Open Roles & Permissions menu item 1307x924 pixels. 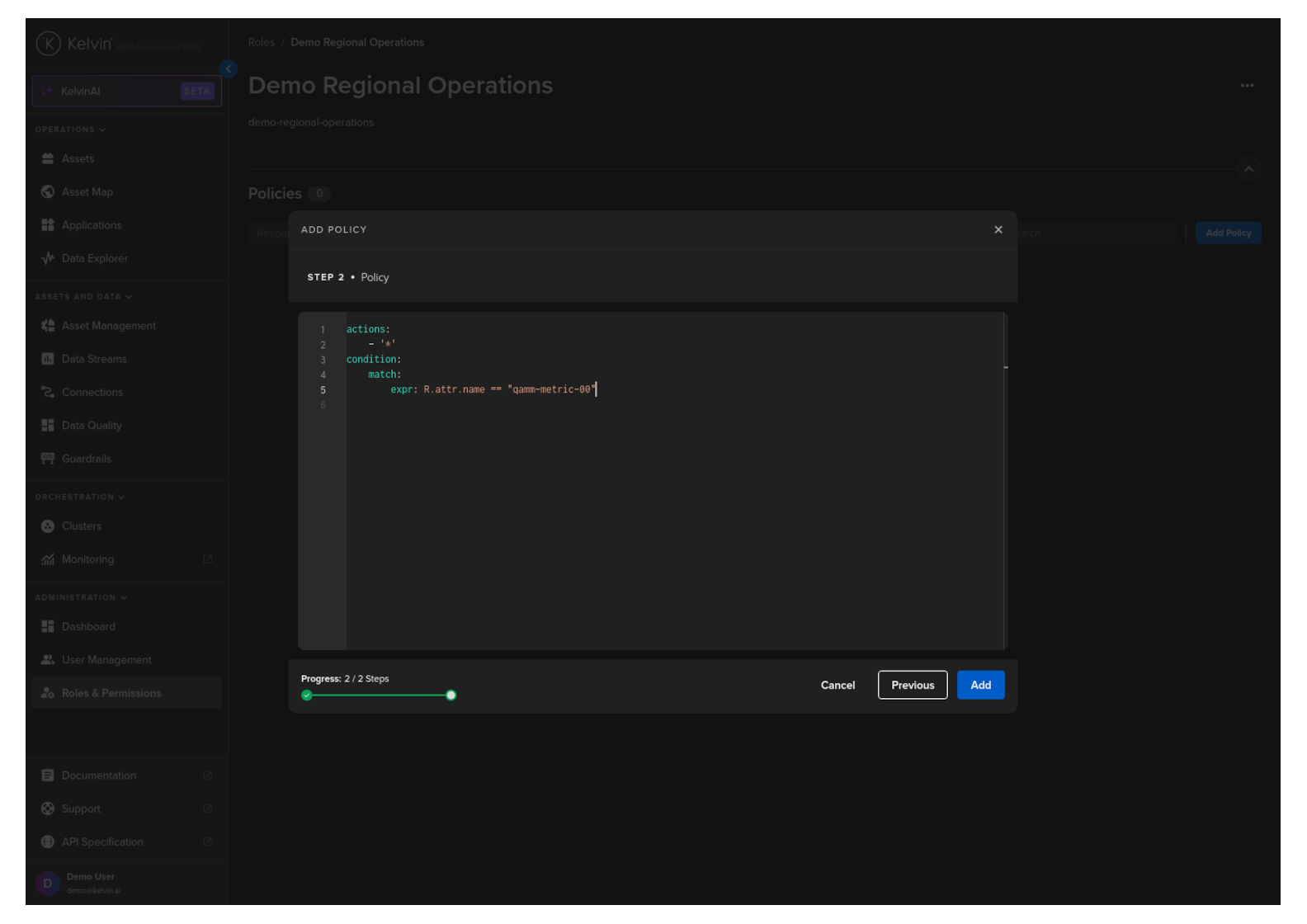(111, 693)
